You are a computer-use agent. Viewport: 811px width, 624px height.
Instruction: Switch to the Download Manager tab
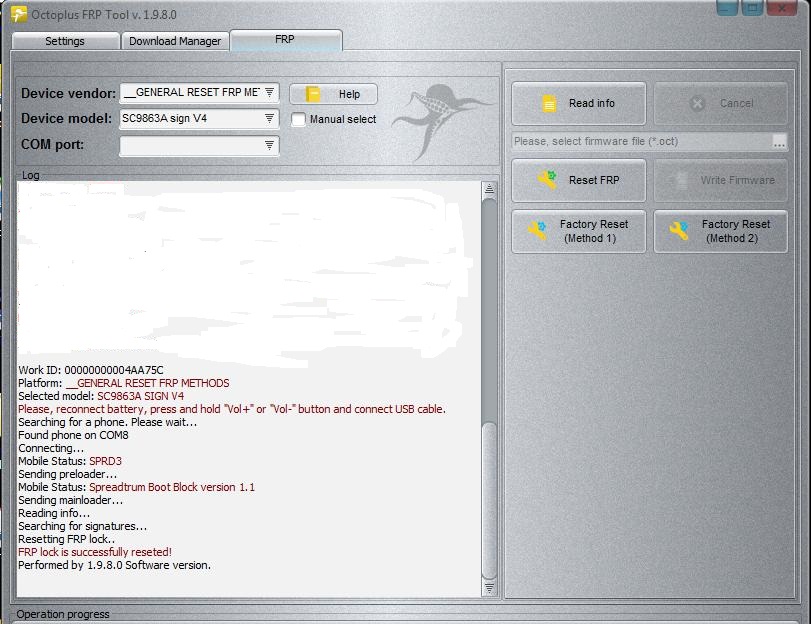click(175, 41)
